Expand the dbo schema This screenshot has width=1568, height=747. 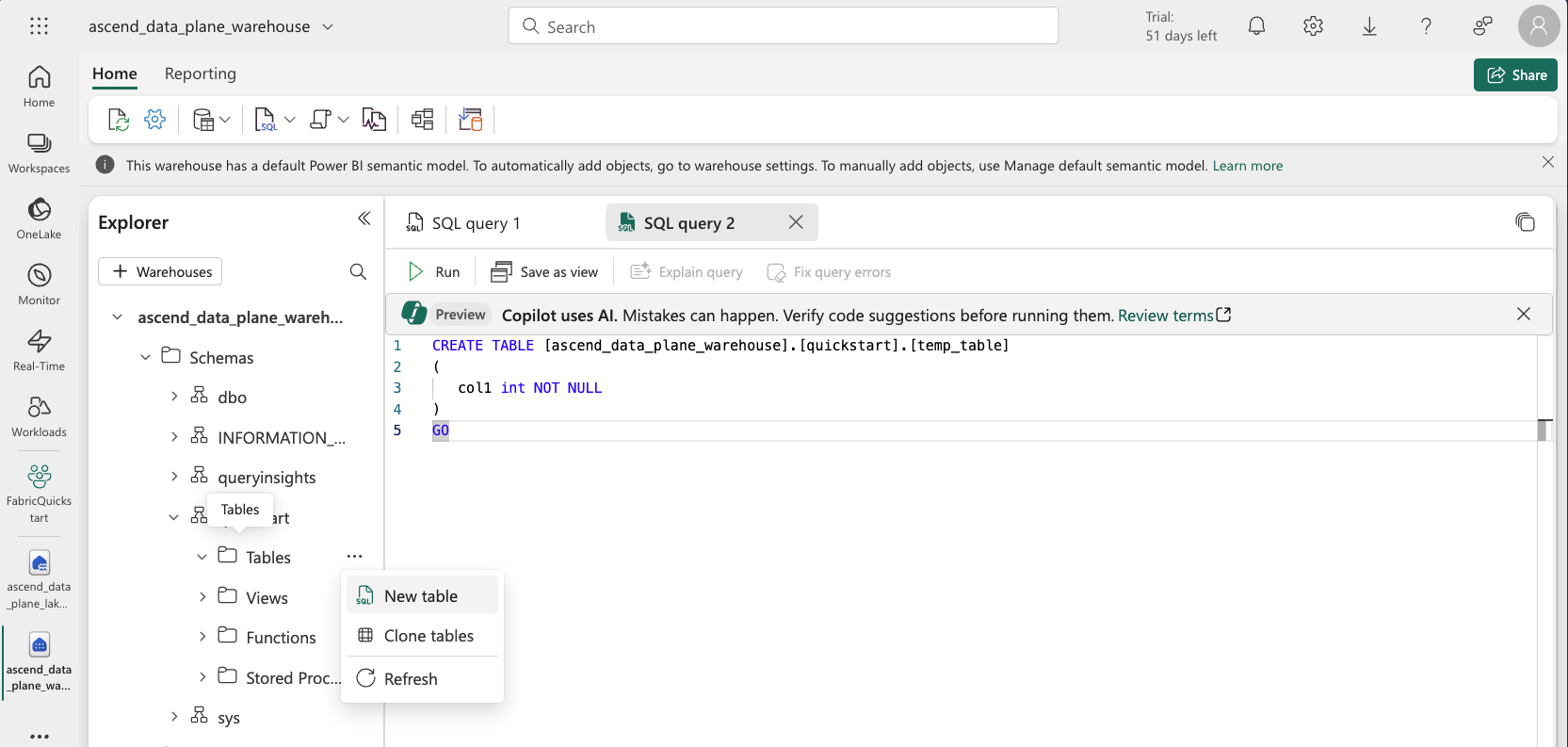pos(174,397)
